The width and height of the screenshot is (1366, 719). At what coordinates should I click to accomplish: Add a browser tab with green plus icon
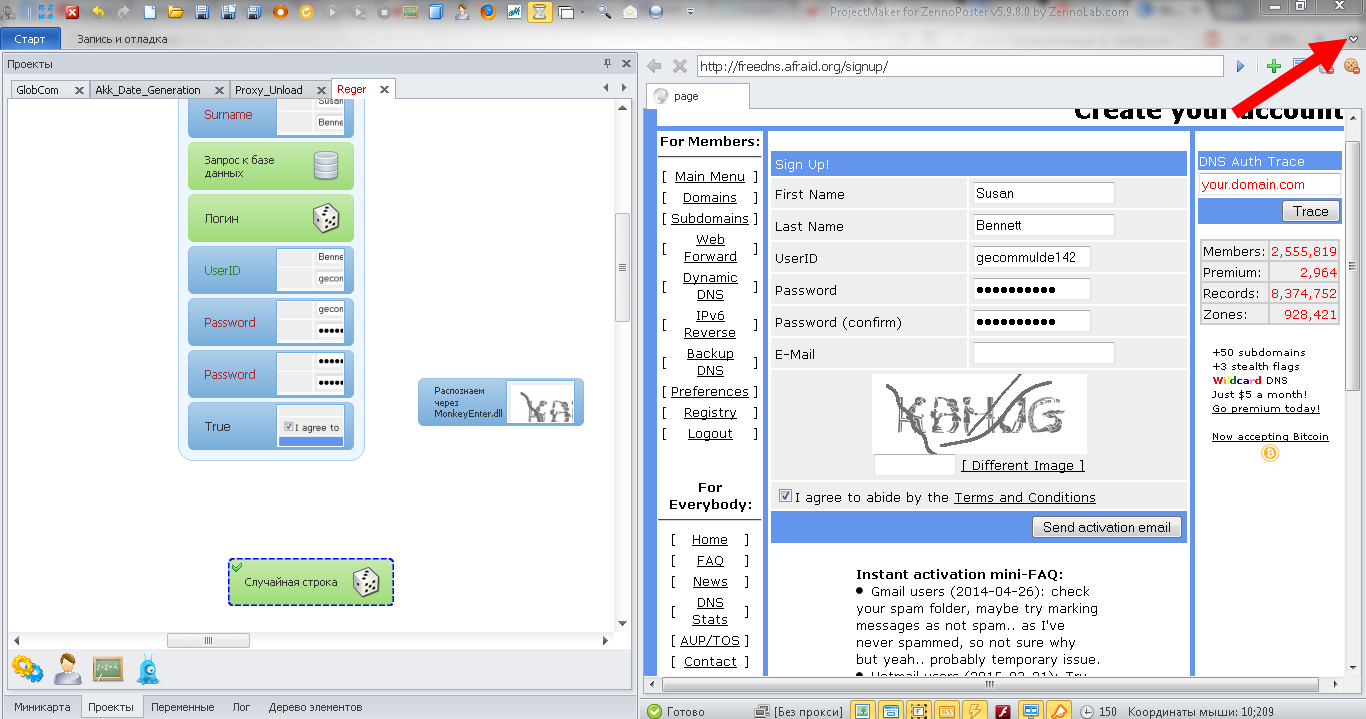point(1274,66)
